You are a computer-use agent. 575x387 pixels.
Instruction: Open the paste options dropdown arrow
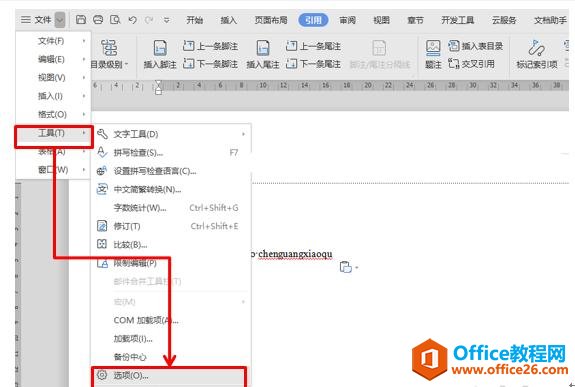pos(356,268)
